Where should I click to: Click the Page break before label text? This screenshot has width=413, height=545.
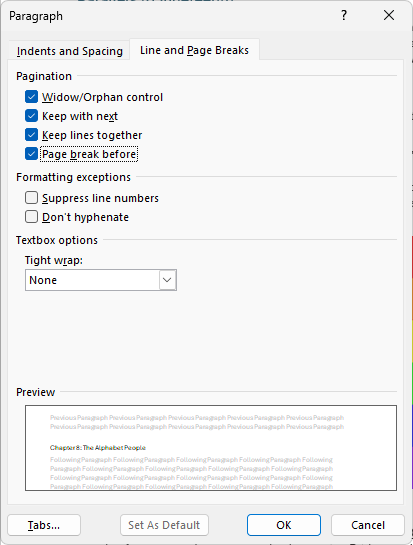[89, 154]
